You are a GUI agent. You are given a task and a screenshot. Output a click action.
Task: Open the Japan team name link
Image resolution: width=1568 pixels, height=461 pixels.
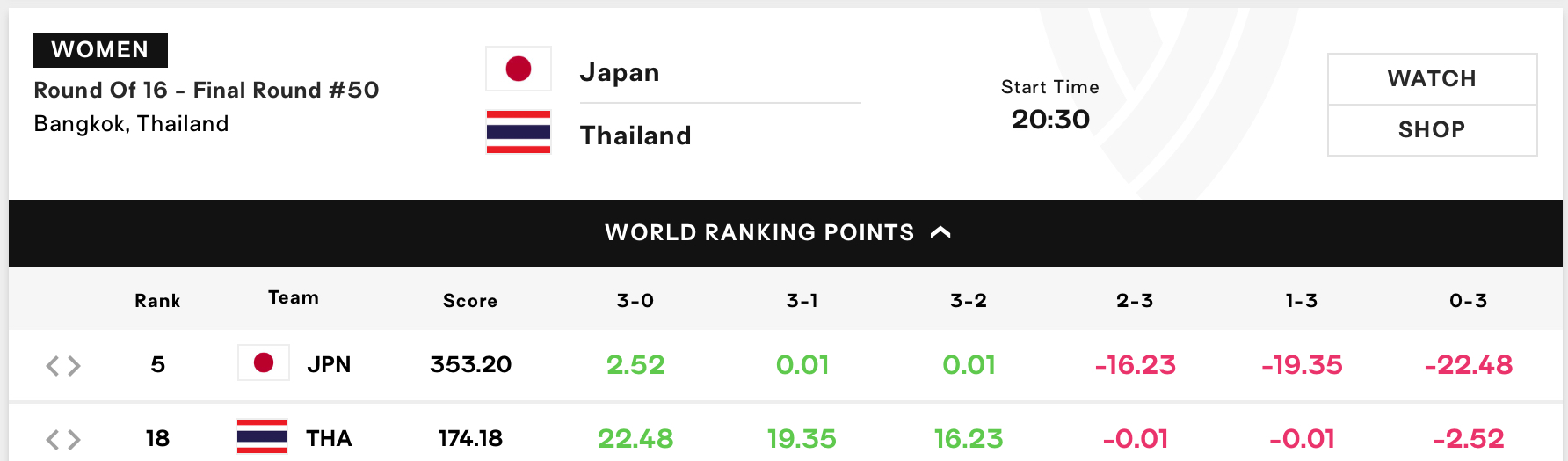click(620, 72)
